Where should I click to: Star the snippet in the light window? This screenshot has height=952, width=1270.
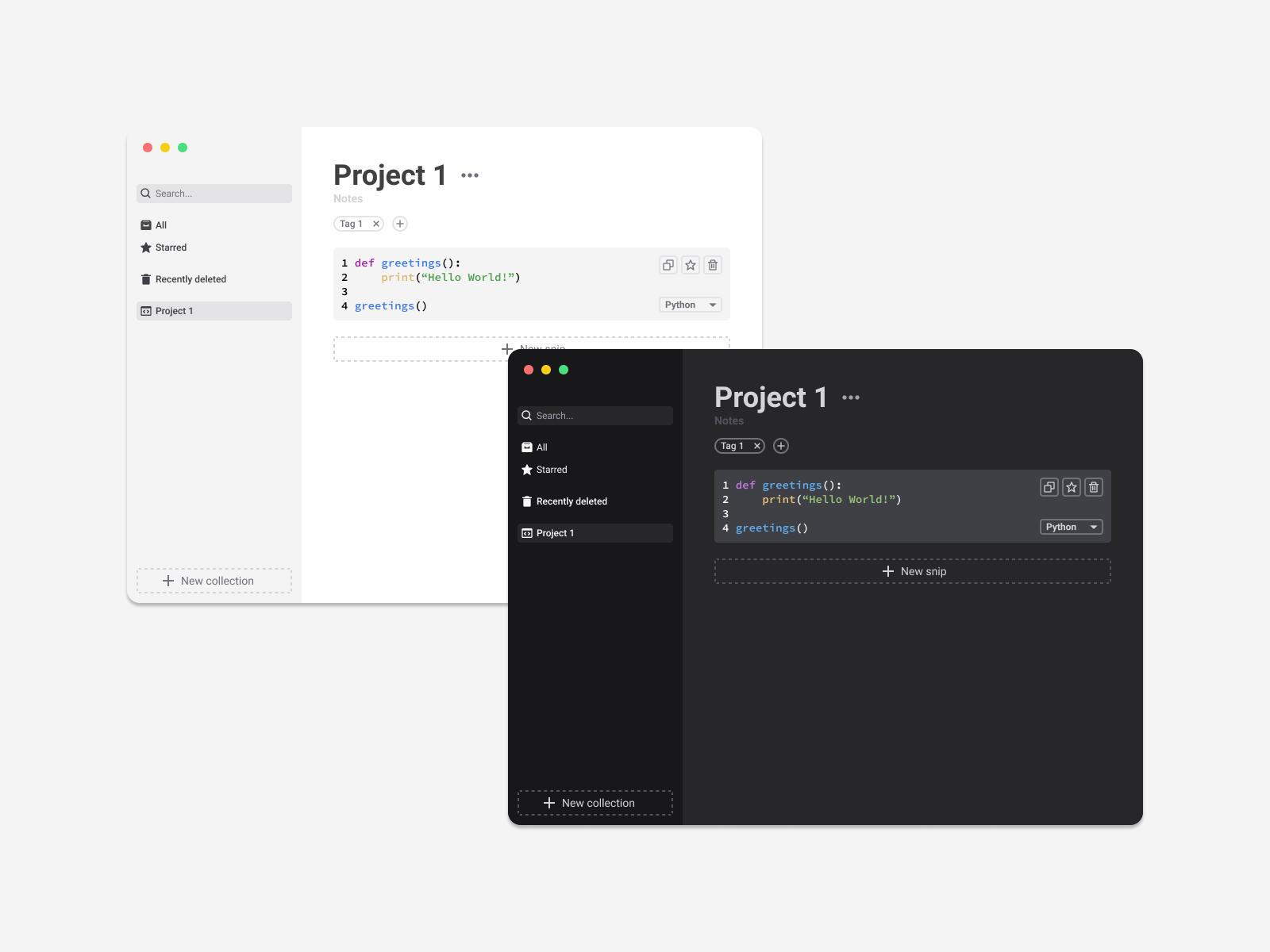(691, 265)
